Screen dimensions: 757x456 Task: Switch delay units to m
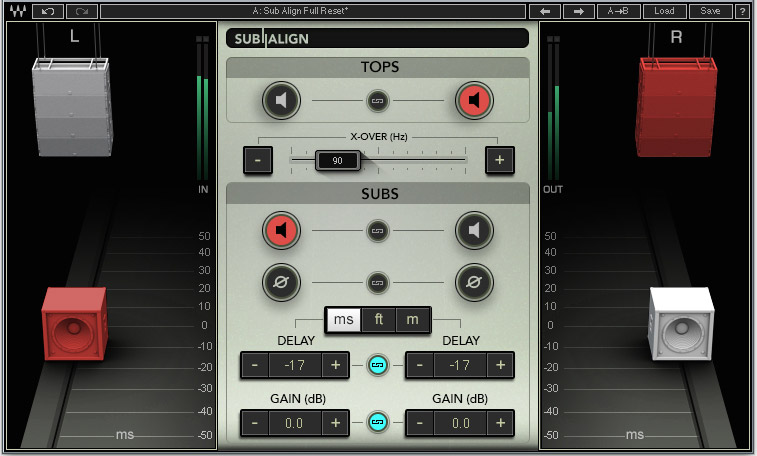(412, 320)
